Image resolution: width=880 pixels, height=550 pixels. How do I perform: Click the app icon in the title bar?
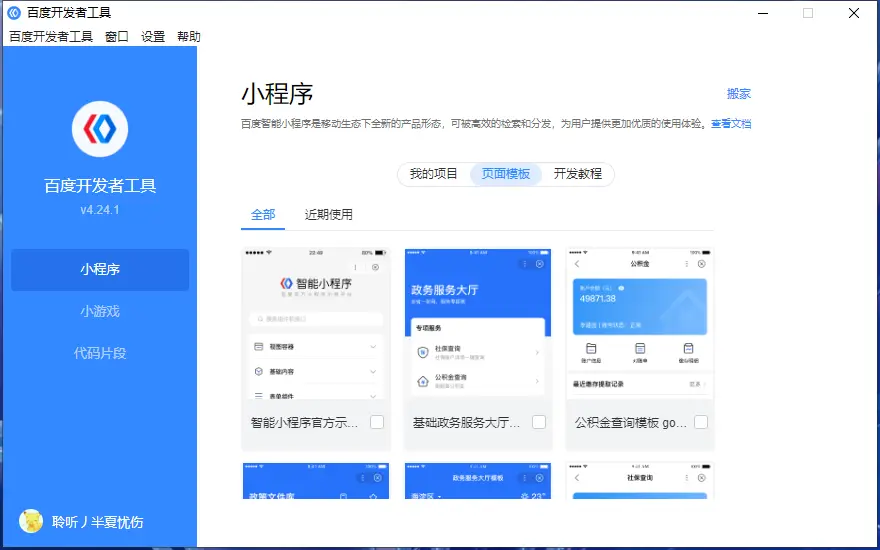pos(14,13)
